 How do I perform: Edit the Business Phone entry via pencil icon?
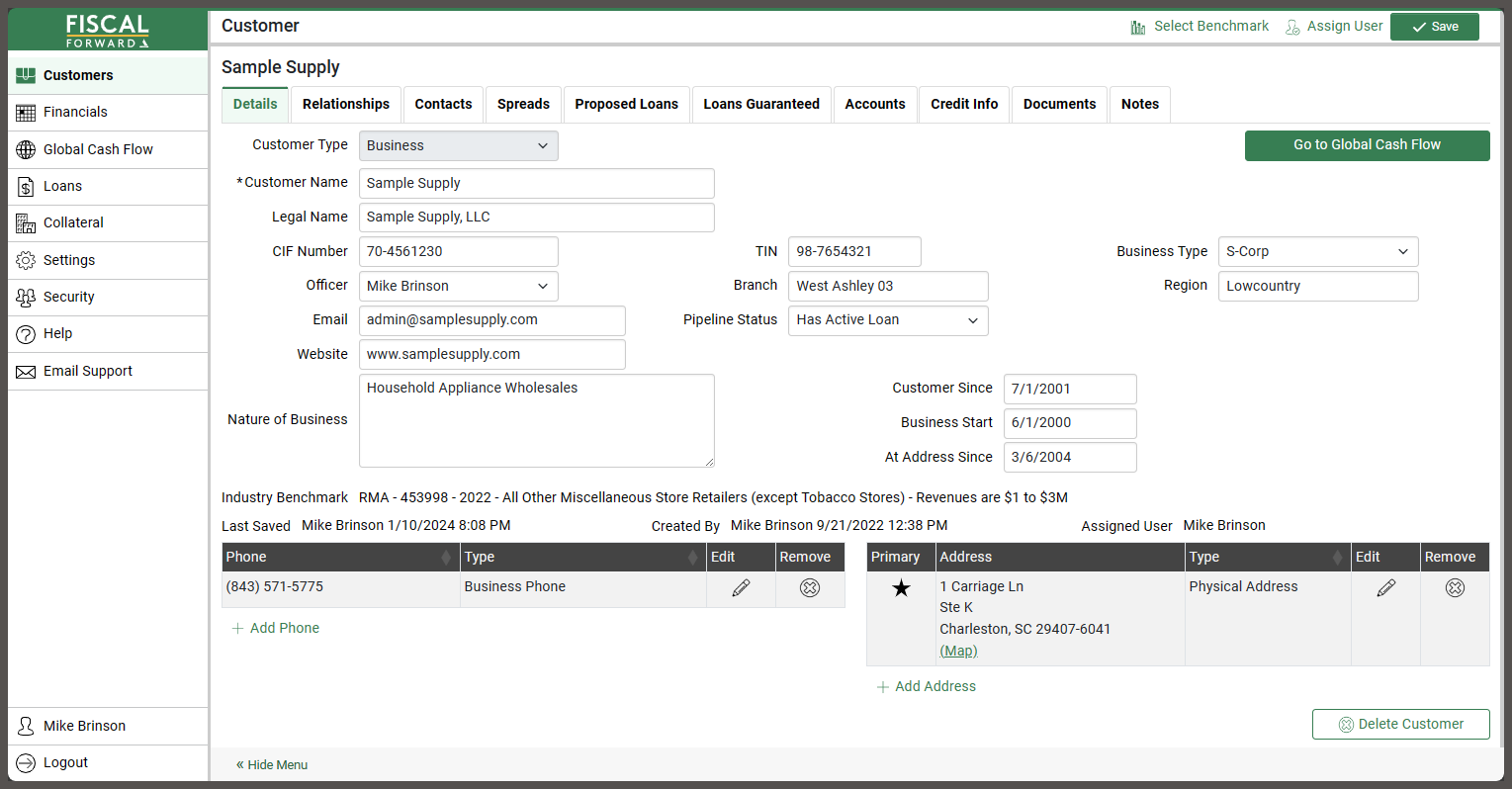(x=740, y=587)
